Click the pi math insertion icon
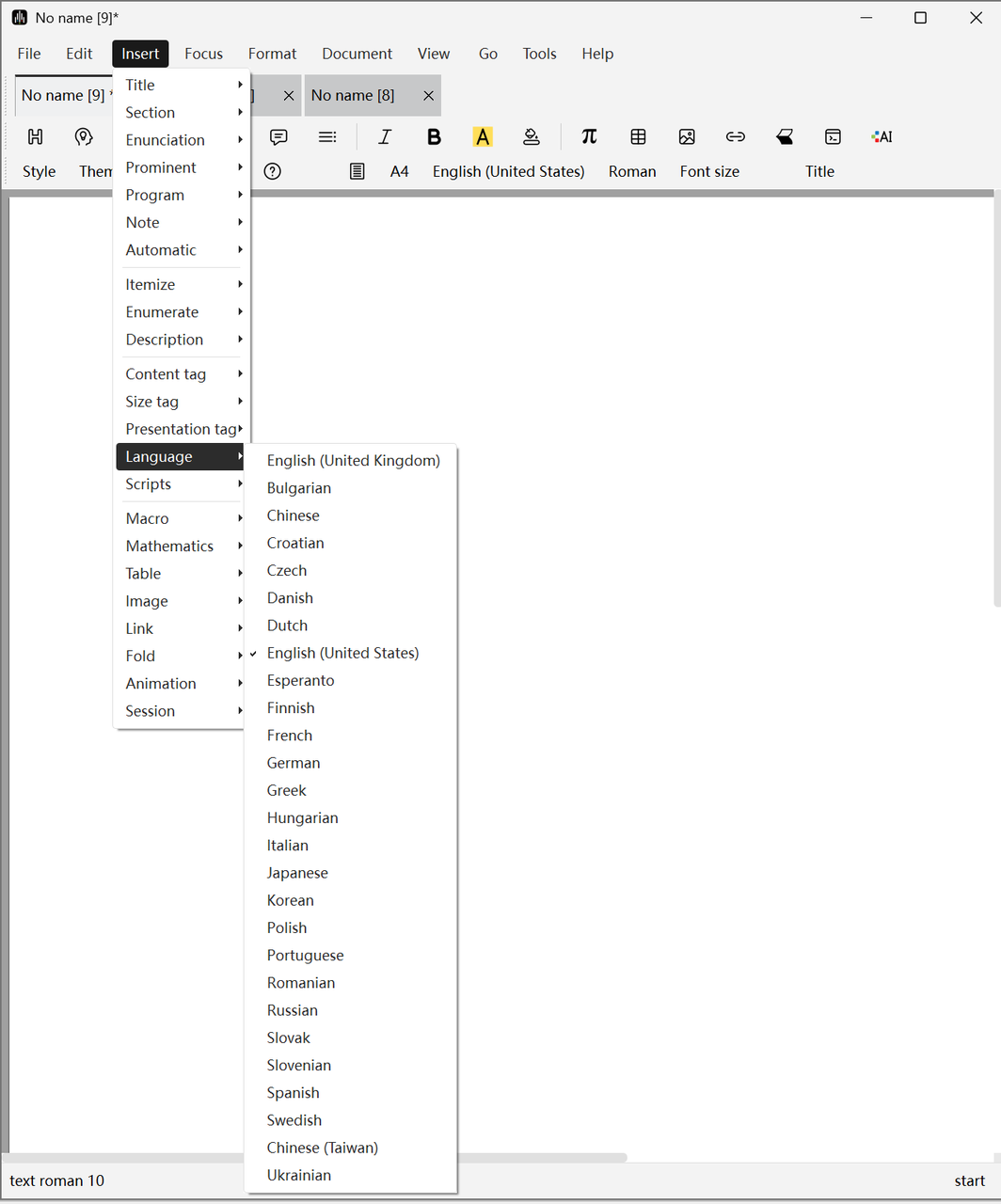 point(589,137)
